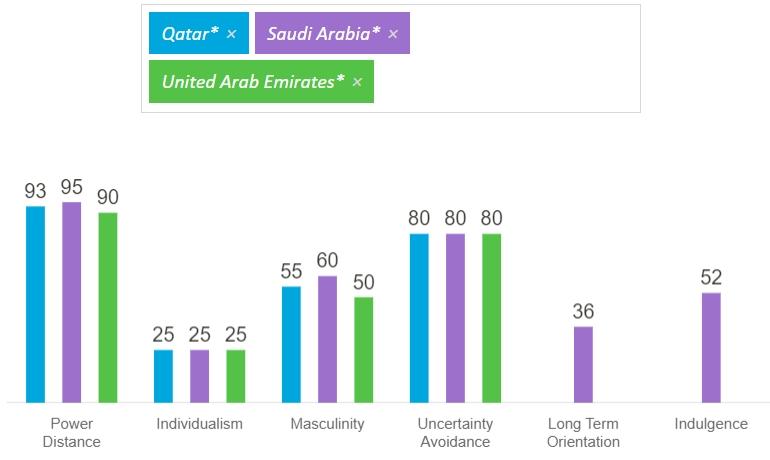Click Saudi Arabia's Long Term Orientation bar
The width and height of the screenshot is (770, 460).
(x=583, y=364)
